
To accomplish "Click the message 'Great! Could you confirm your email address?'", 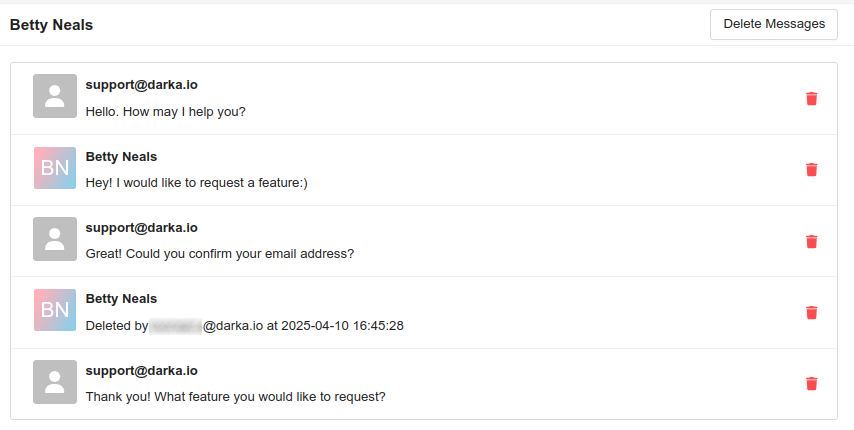I will coord(219,254).
